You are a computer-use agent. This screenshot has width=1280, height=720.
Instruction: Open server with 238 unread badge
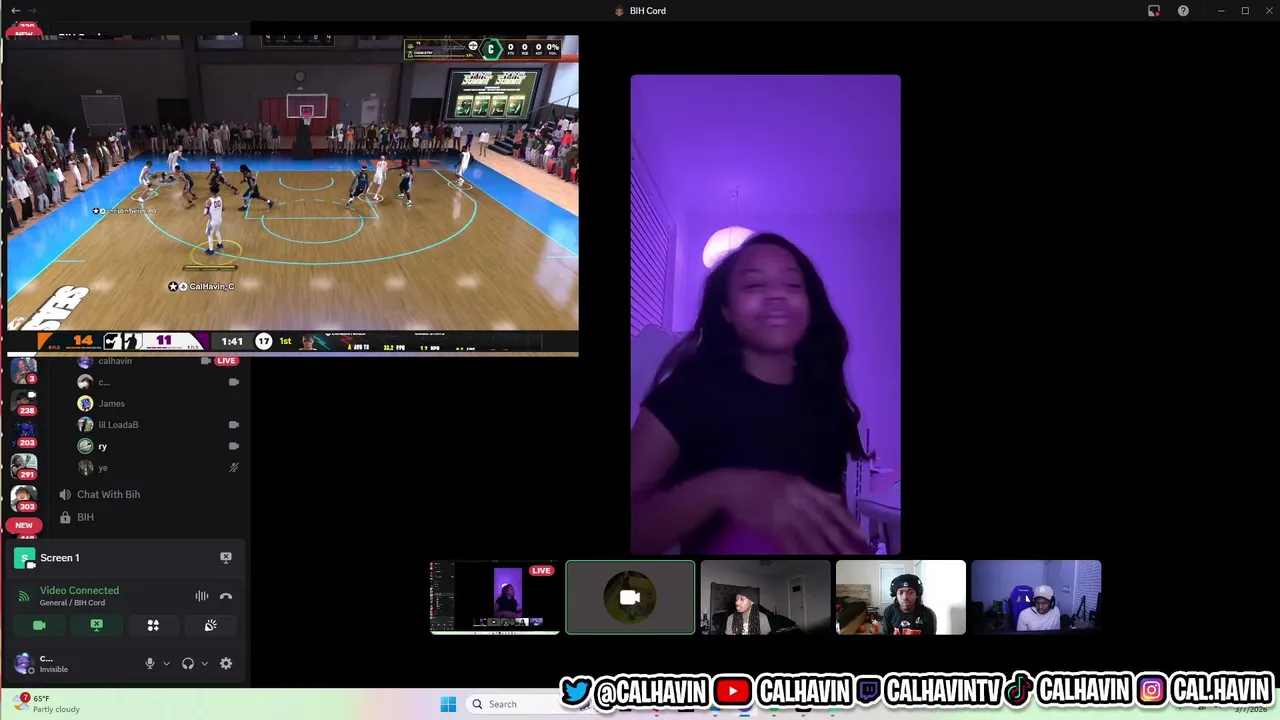click(23, 401)
